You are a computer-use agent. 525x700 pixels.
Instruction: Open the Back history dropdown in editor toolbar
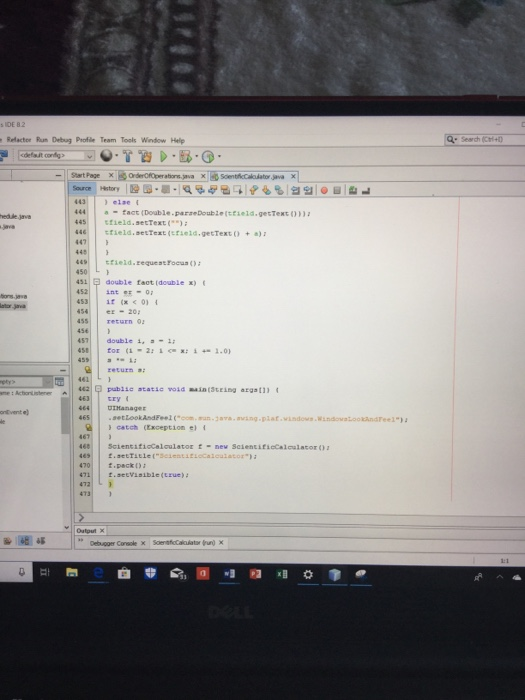157,190
